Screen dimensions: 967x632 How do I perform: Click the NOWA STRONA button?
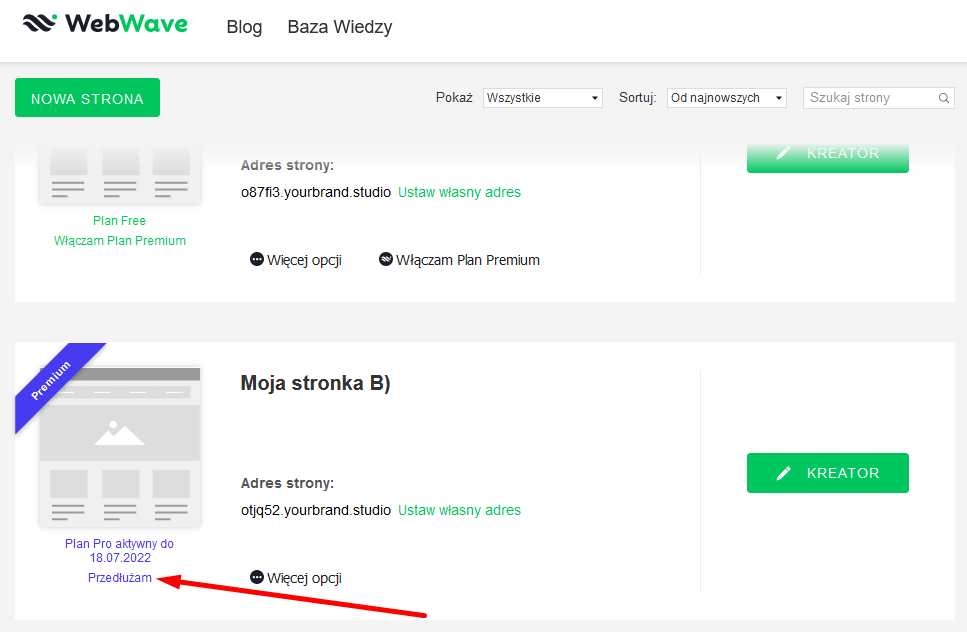[87, 98]
